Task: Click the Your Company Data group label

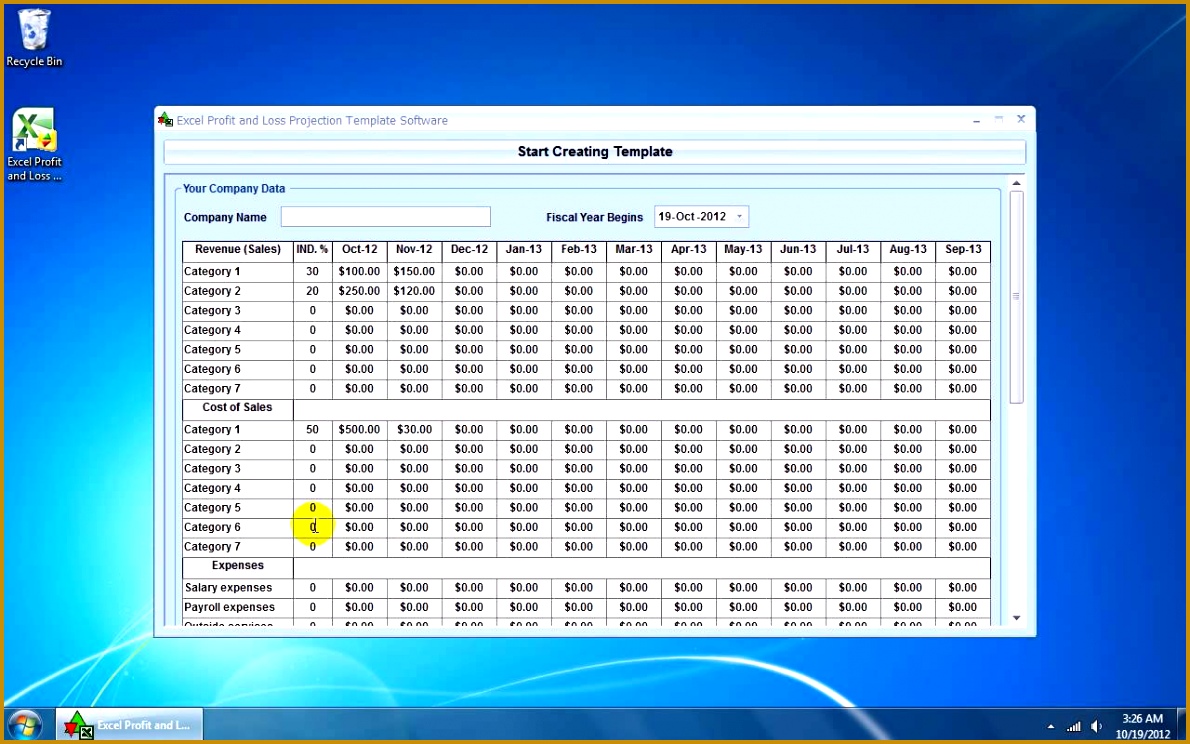Action: [x=234, y=188]
